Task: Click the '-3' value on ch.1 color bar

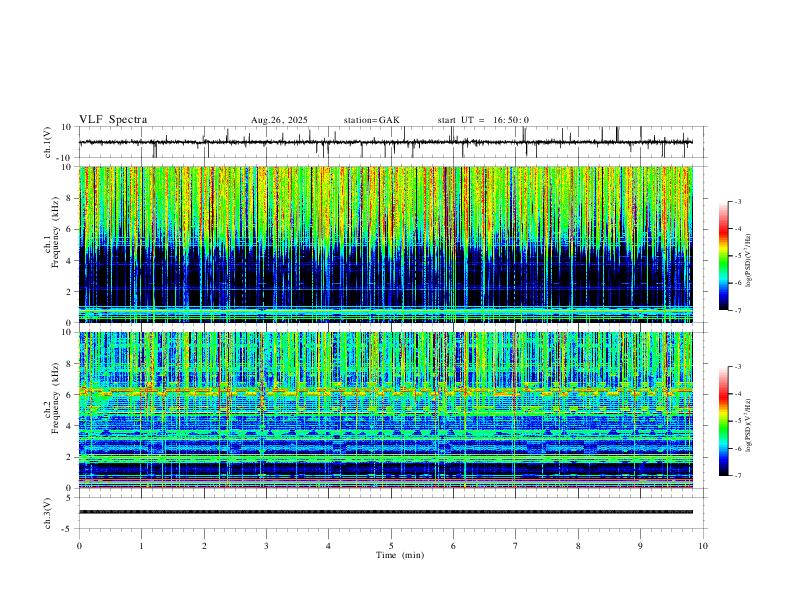Action: pos(737,201)
